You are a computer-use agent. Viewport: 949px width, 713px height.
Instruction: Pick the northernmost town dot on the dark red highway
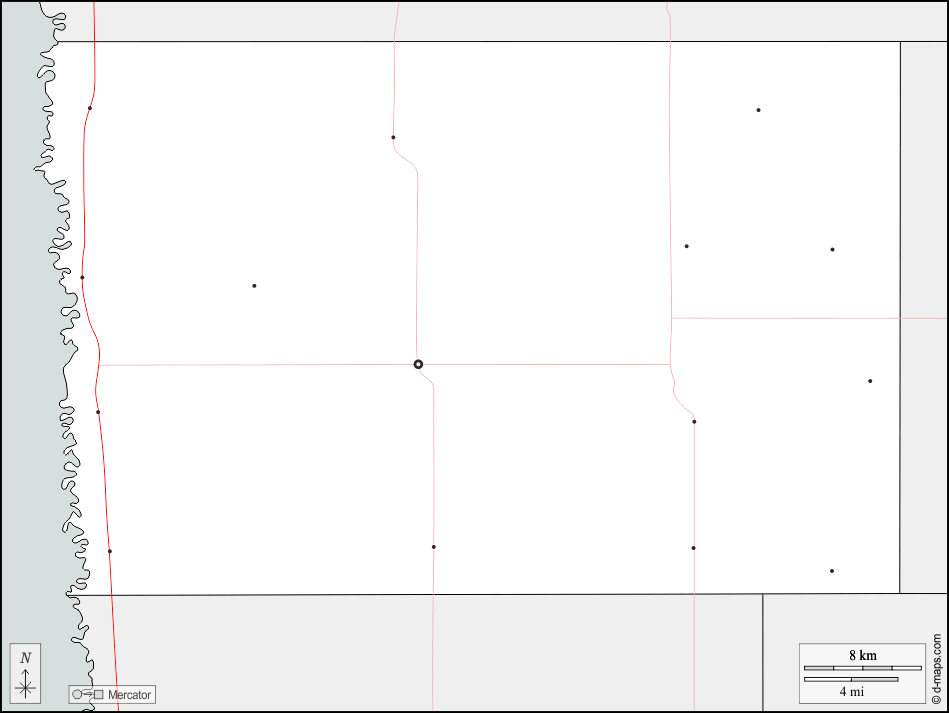coord(90,108)
